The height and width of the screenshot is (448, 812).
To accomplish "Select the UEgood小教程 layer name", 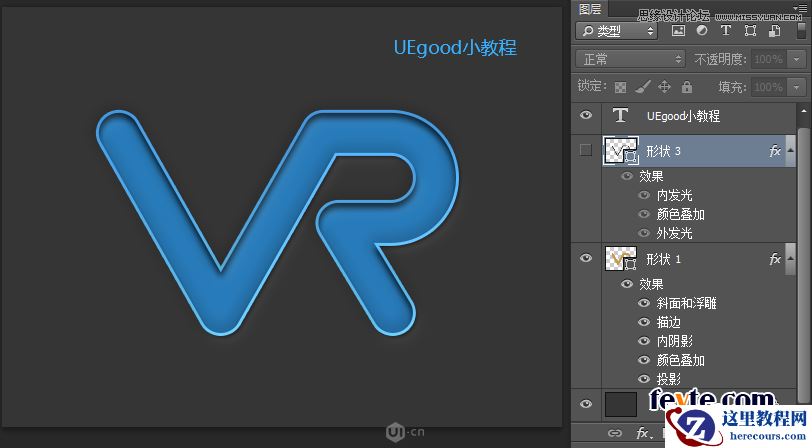I will [x=683, y=116].
